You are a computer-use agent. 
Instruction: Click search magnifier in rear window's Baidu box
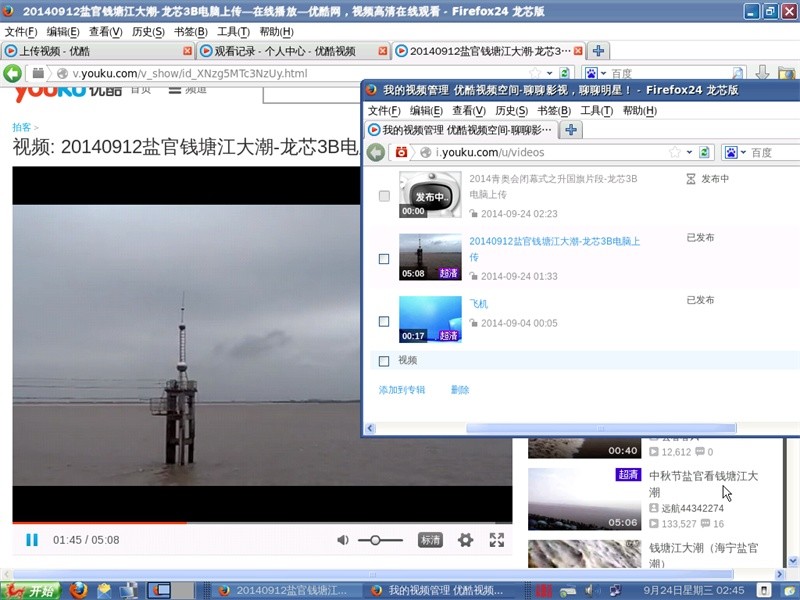[738, 73]
